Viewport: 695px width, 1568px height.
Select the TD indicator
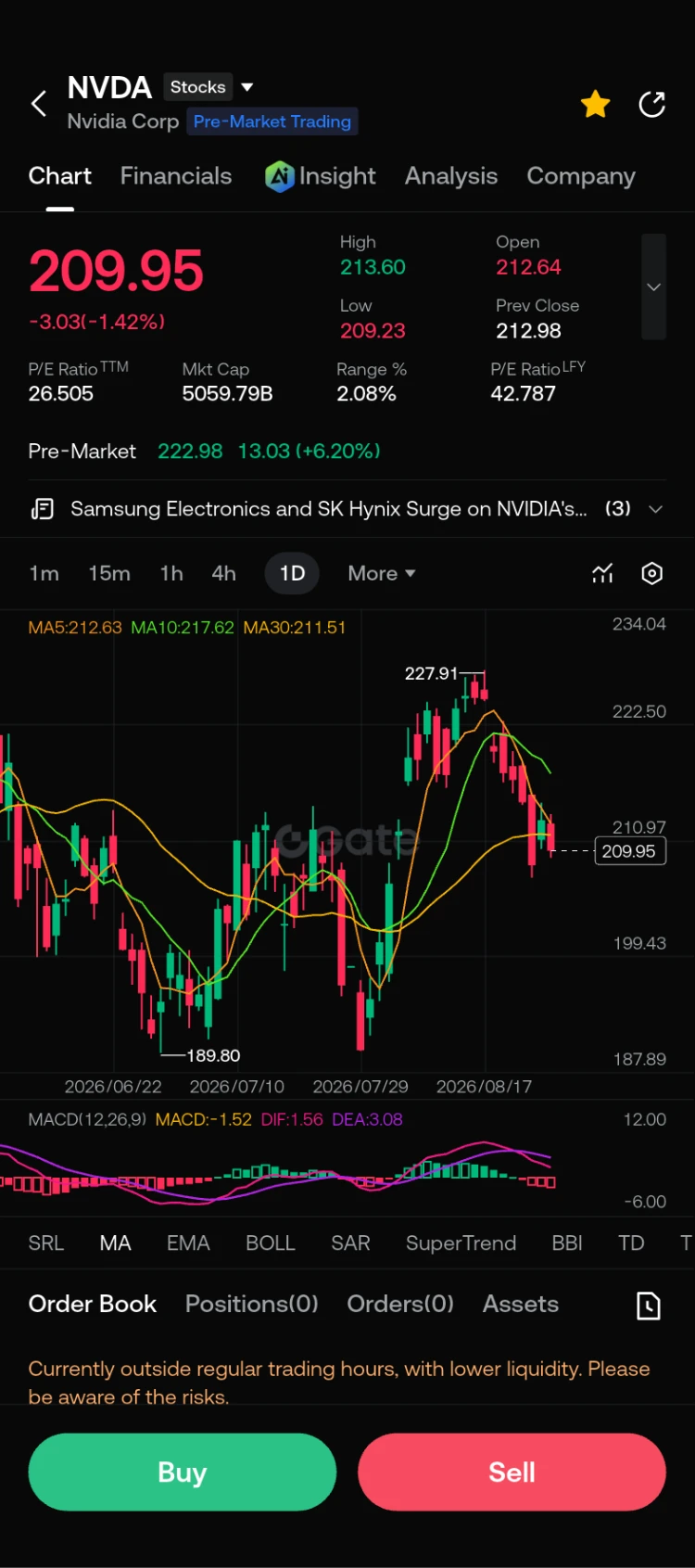point(631,1243)
